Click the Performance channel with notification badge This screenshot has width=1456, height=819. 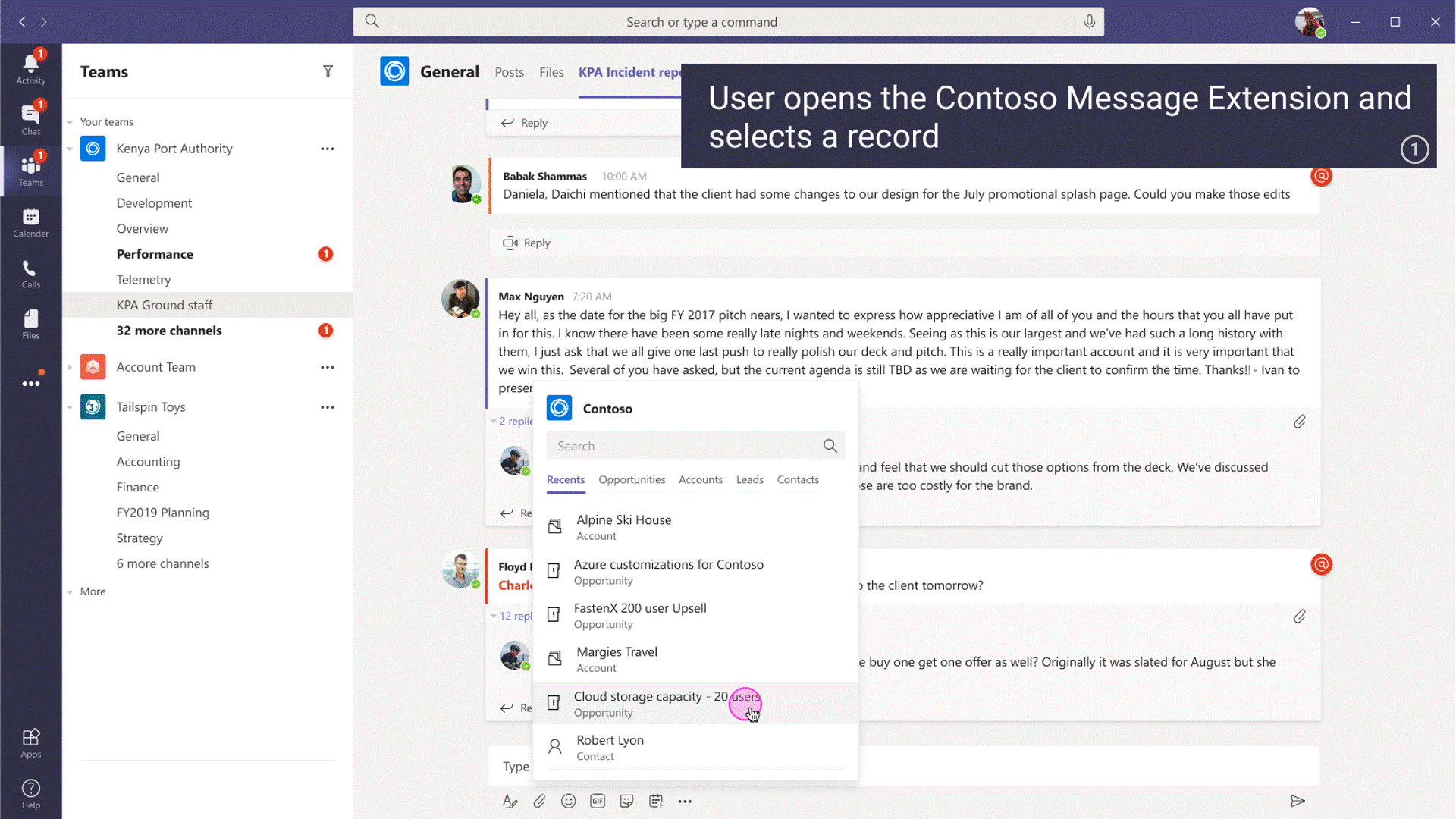coord(154,253)
